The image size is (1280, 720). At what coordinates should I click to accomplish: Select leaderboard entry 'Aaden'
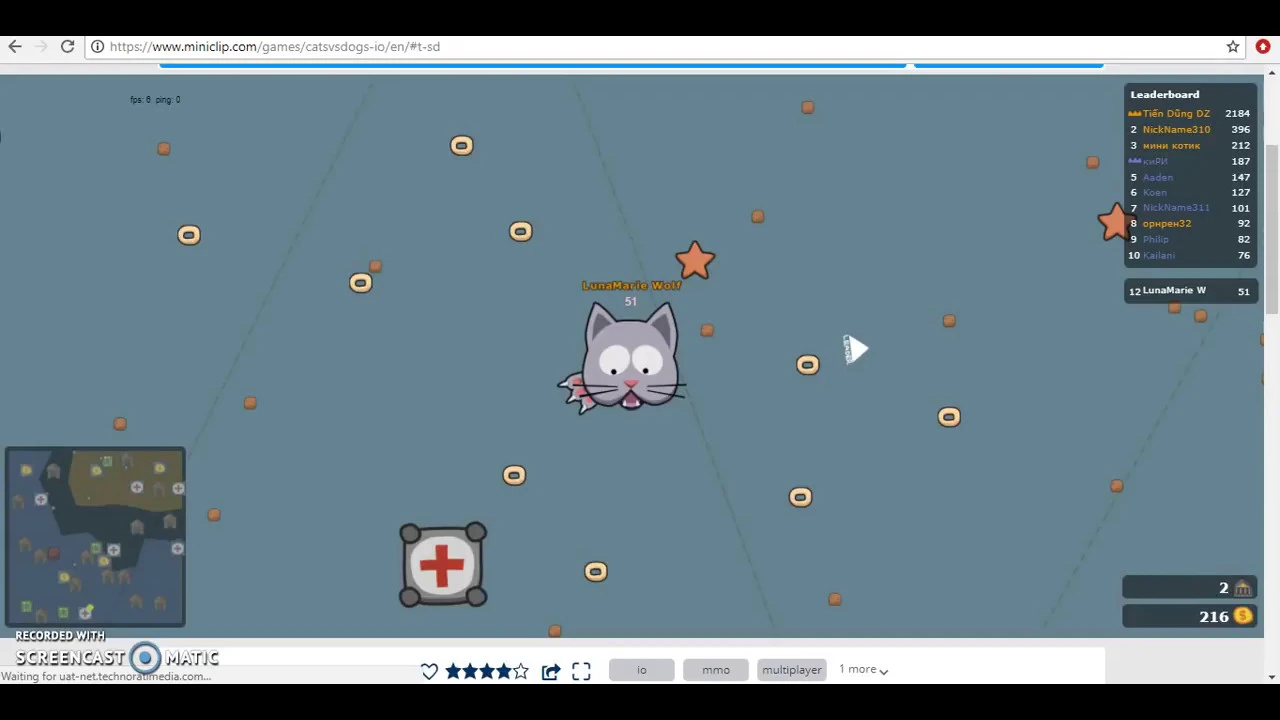point(1158,177)
